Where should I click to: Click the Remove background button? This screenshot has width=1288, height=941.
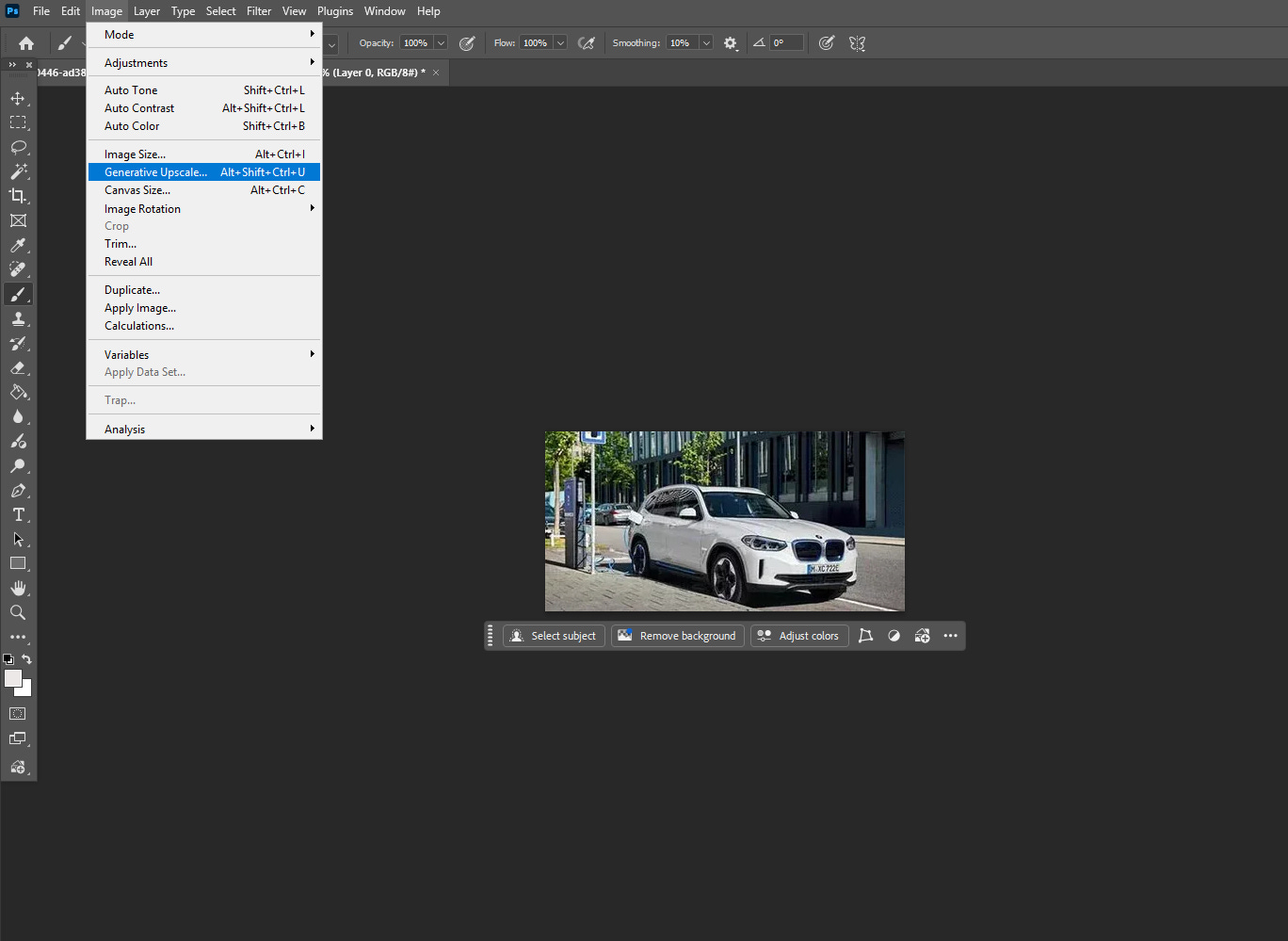[x=678, y=636]
